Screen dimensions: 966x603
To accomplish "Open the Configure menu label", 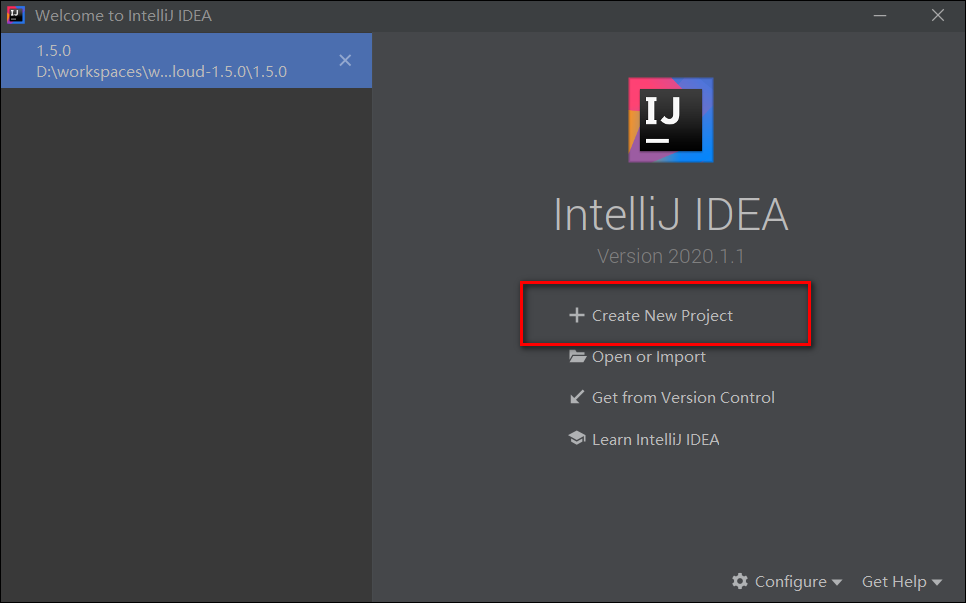I will [x=790, y=581].
